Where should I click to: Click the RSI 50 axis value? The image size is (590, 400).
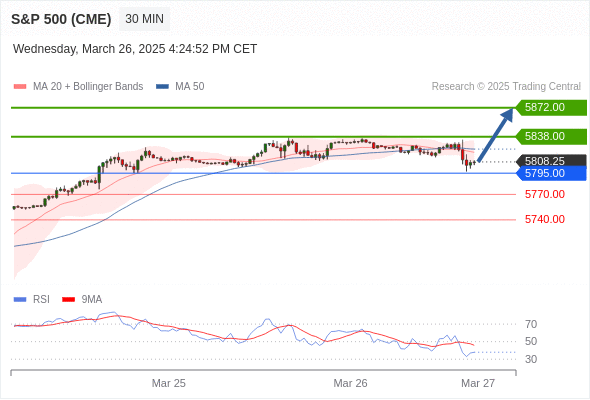(531, 341)
